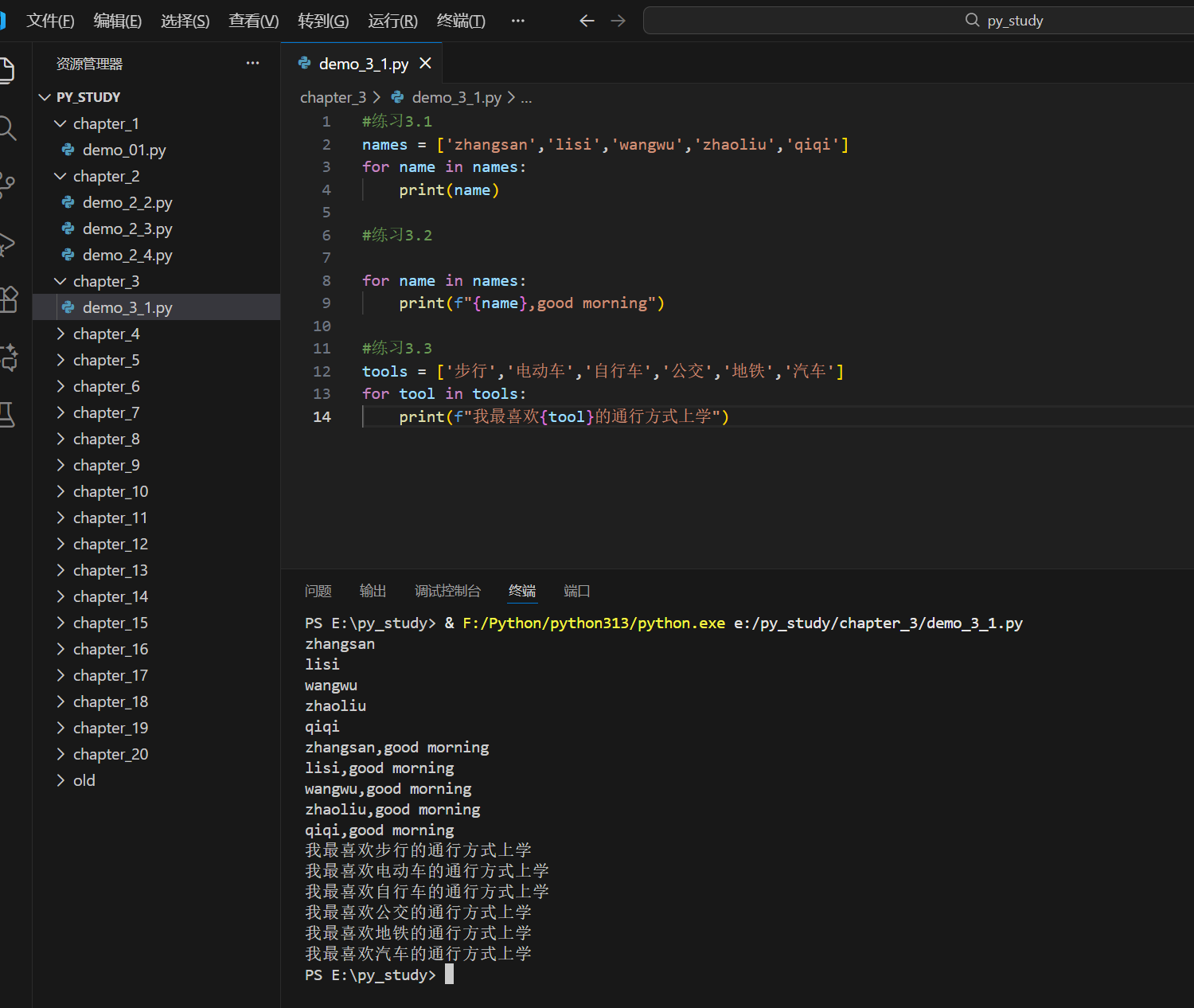Click the chapter_3 breadcrumb segment
Image resolution: width=1194 pixels, height=1008 pixels.
click(x=333, y=97)
